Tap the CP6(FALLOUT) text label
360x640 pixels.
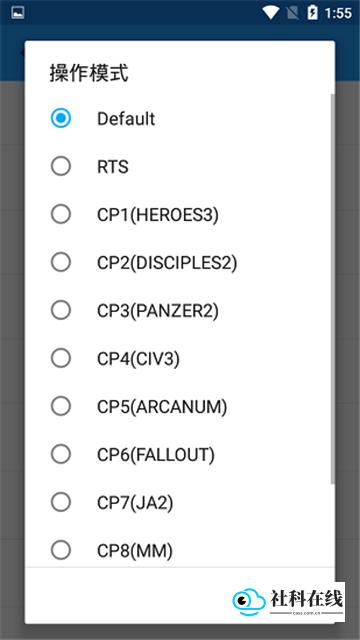pyautogui.click(x=156, y=455)
